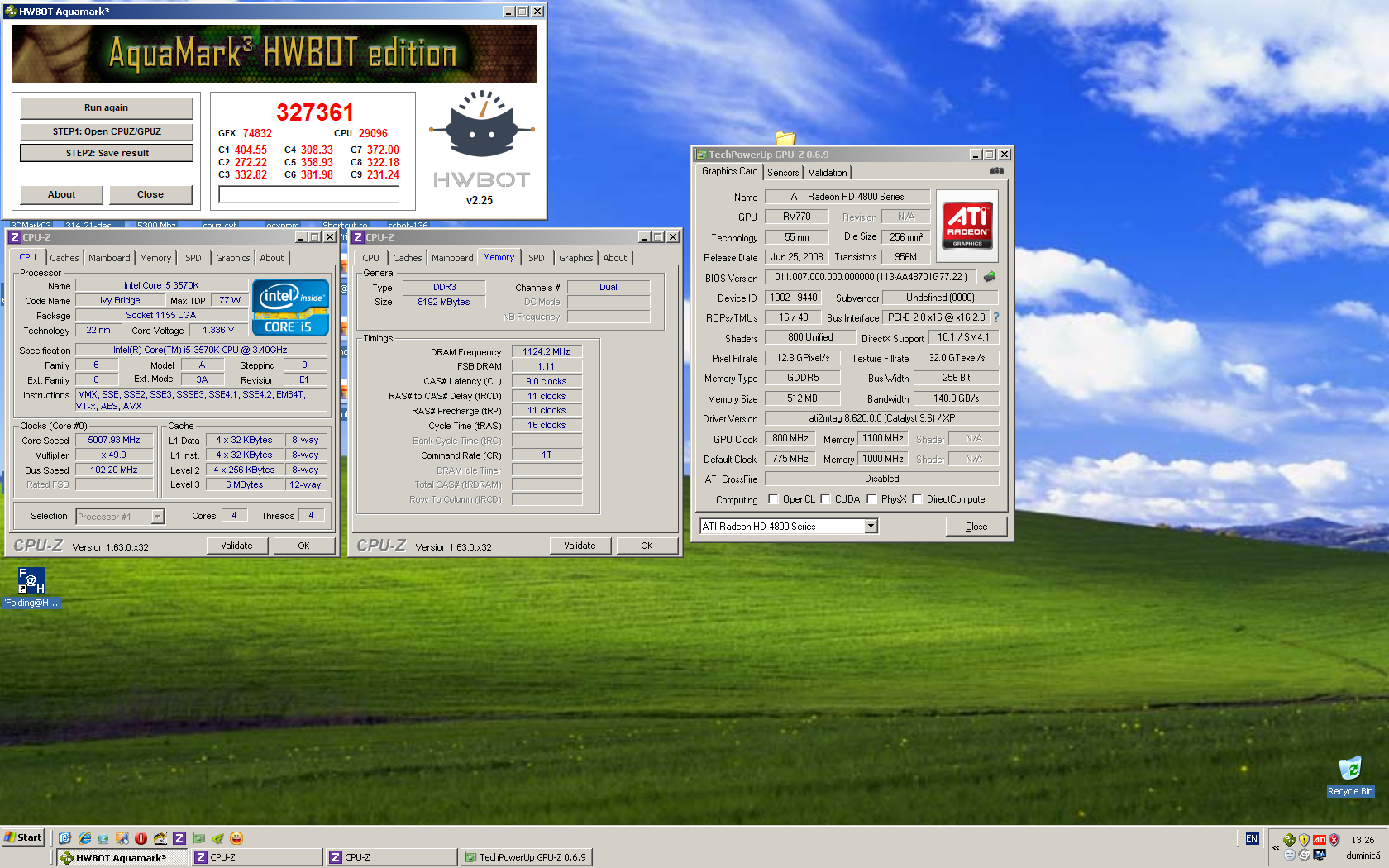Viewport: 1389px width, 868px height.
Task: Click the Bus Interface question mark help icon
Action: tap(996, 317)
